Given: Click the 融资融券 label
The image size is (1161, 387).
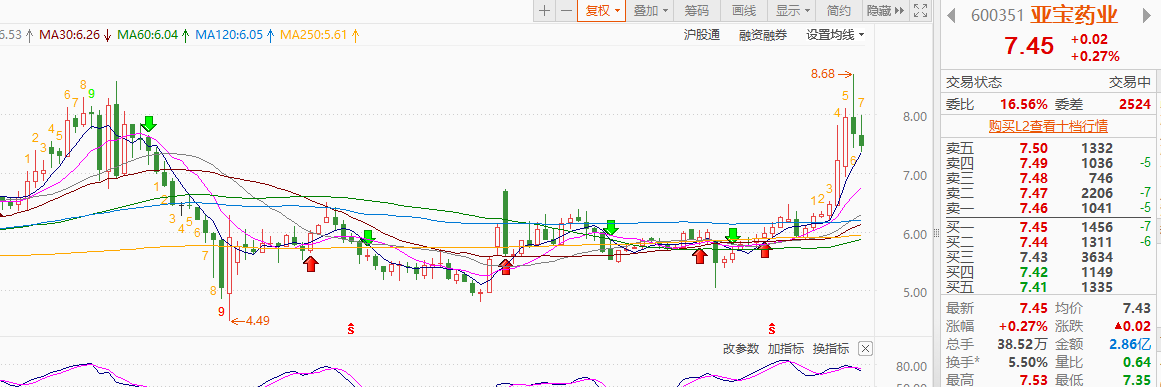Looking at the screenshot, I should pos(763,34).
